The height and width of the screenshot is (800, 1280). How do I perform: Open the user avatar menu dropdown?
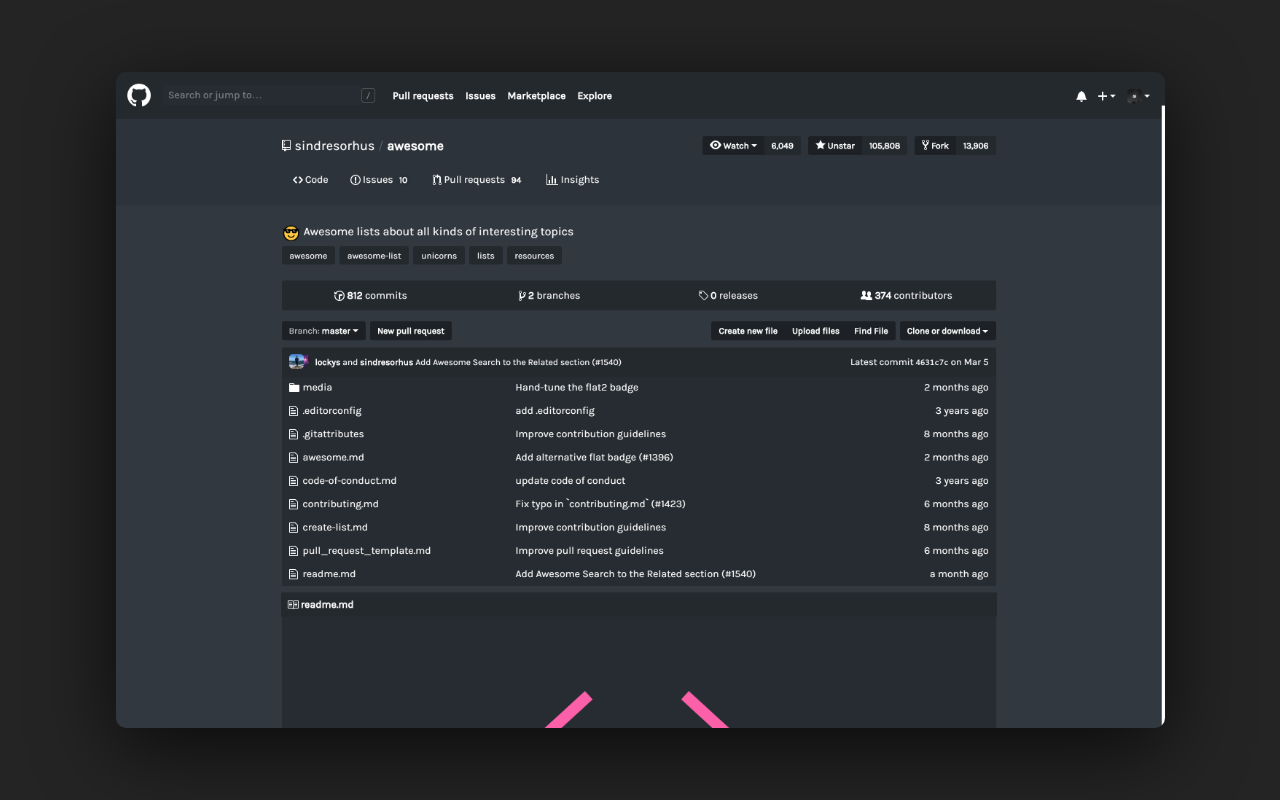1138,96
